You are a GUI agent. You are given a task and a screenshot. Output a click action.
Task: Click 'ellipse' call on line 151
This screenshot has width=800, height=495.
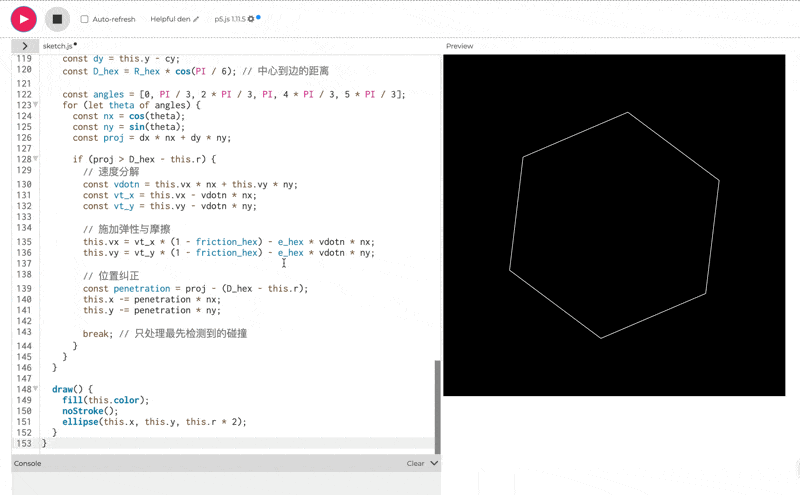click(x=80, y=422)
